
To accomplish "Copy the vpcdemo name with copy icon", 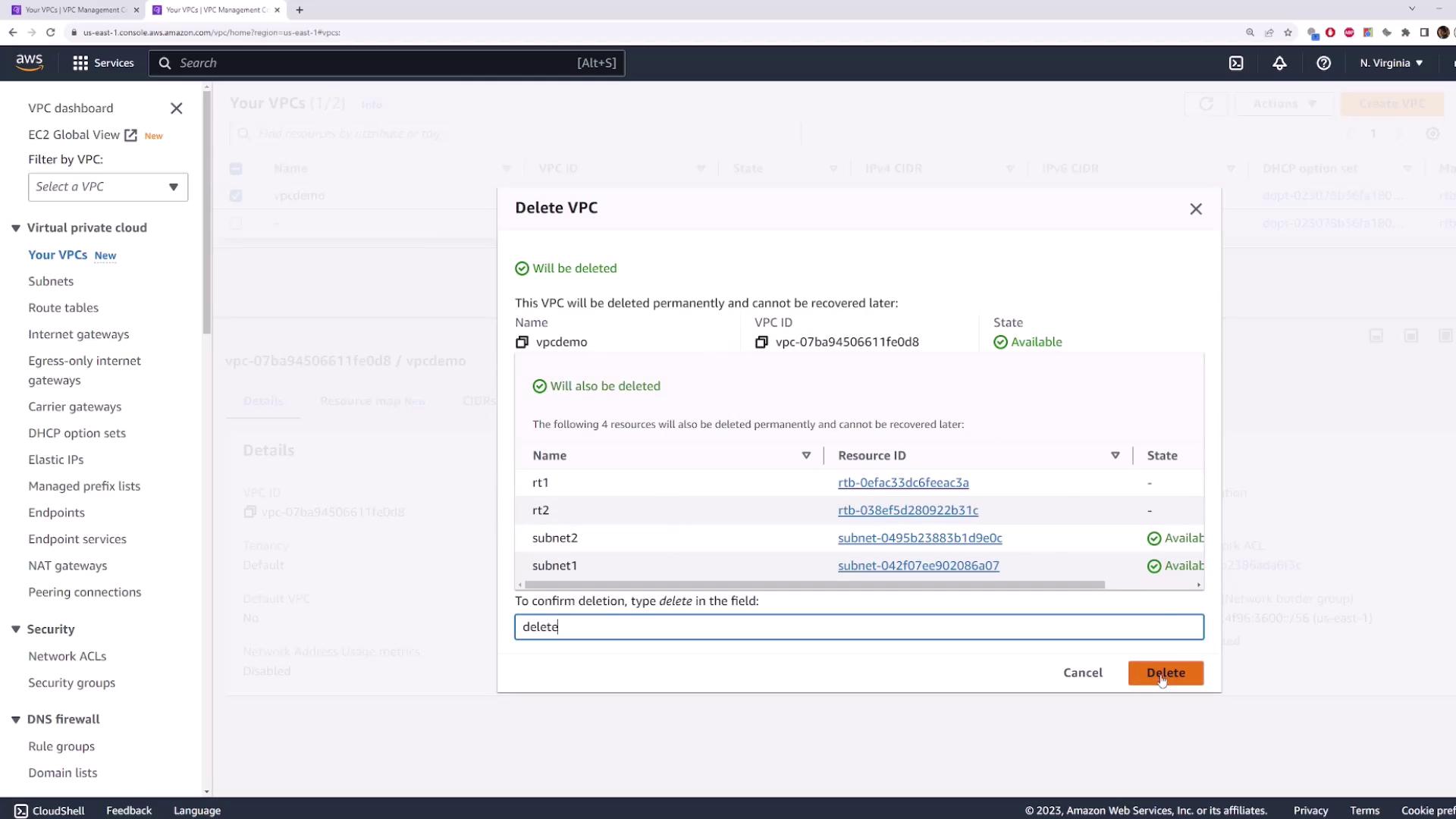I will [522, 342].
